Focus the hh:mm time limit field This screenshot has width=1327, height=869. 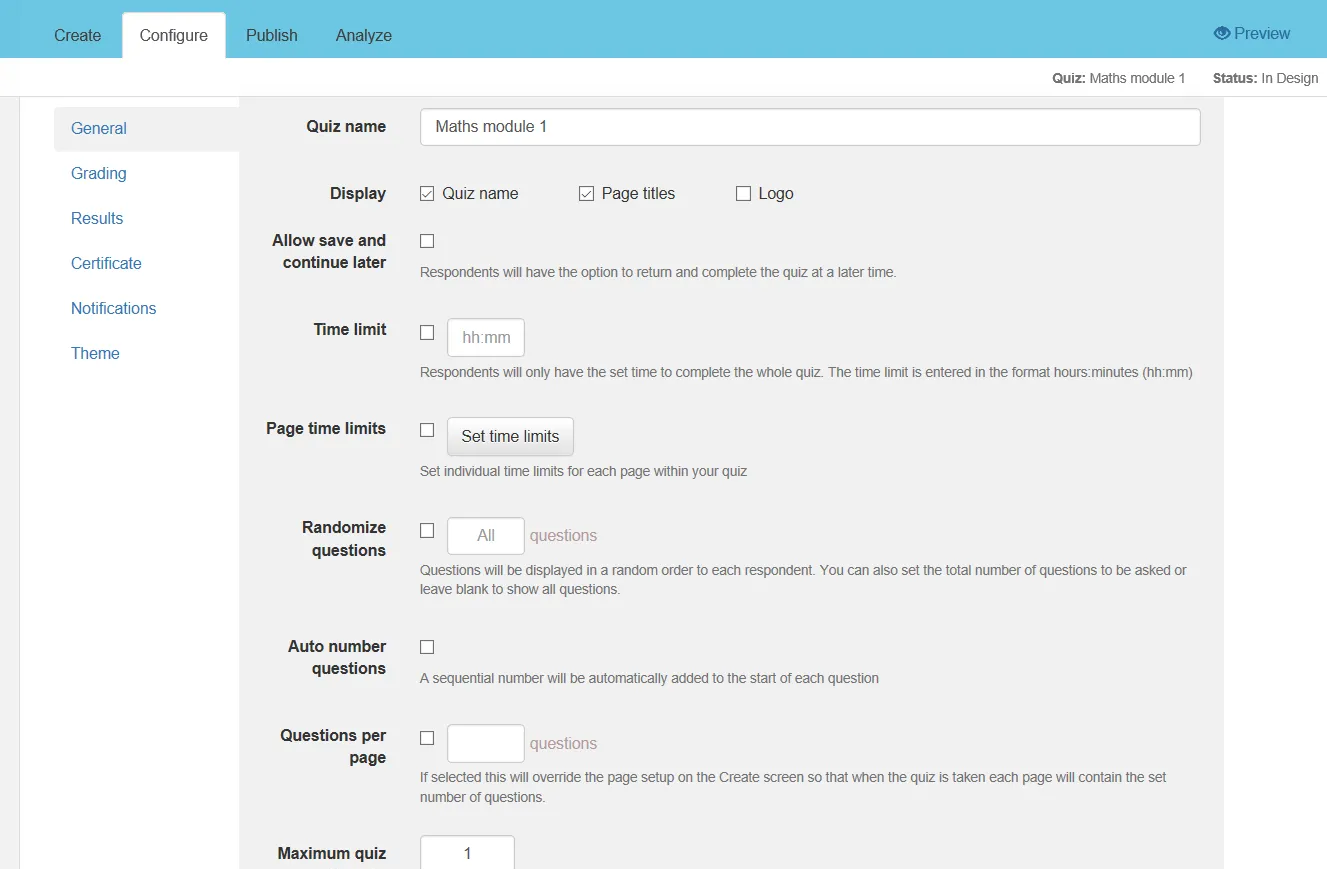point(486,338)
